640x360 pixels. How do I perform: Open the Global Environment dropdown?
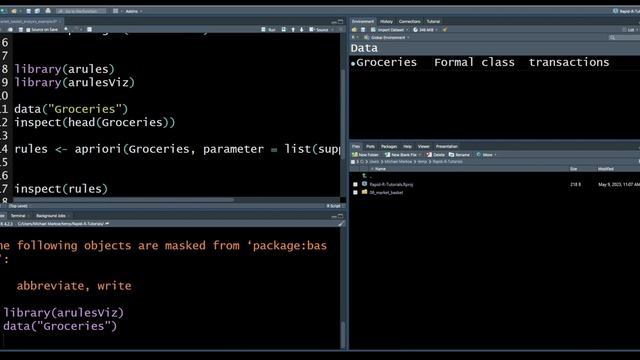387,38
